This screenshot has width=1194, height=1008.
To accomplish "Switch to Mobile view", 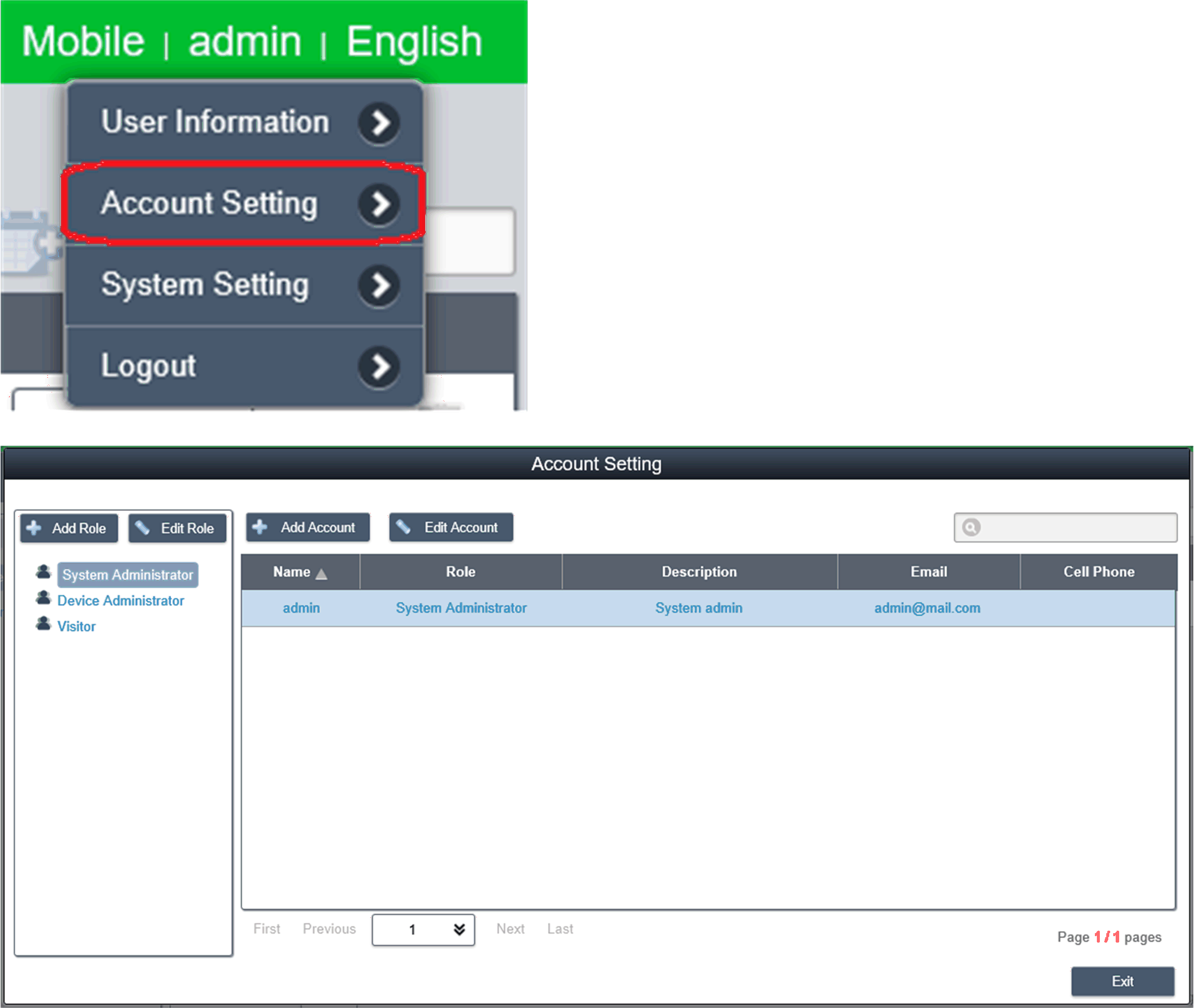I will pos(83,42).
